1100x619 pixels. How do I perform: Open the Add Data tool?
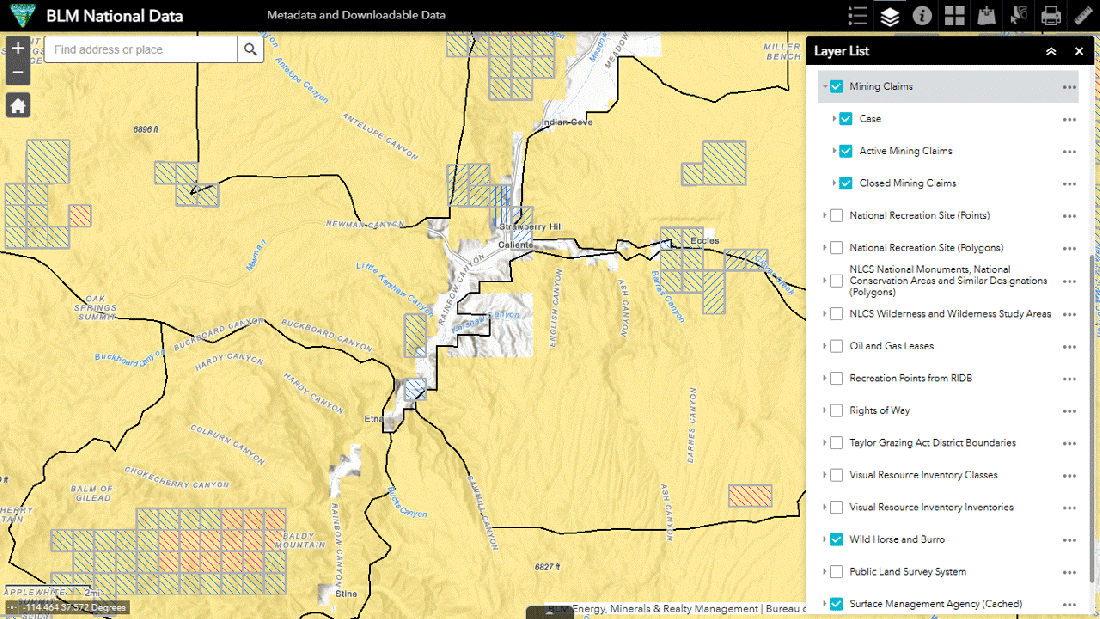pyautogui.click(x=985, y=15)
